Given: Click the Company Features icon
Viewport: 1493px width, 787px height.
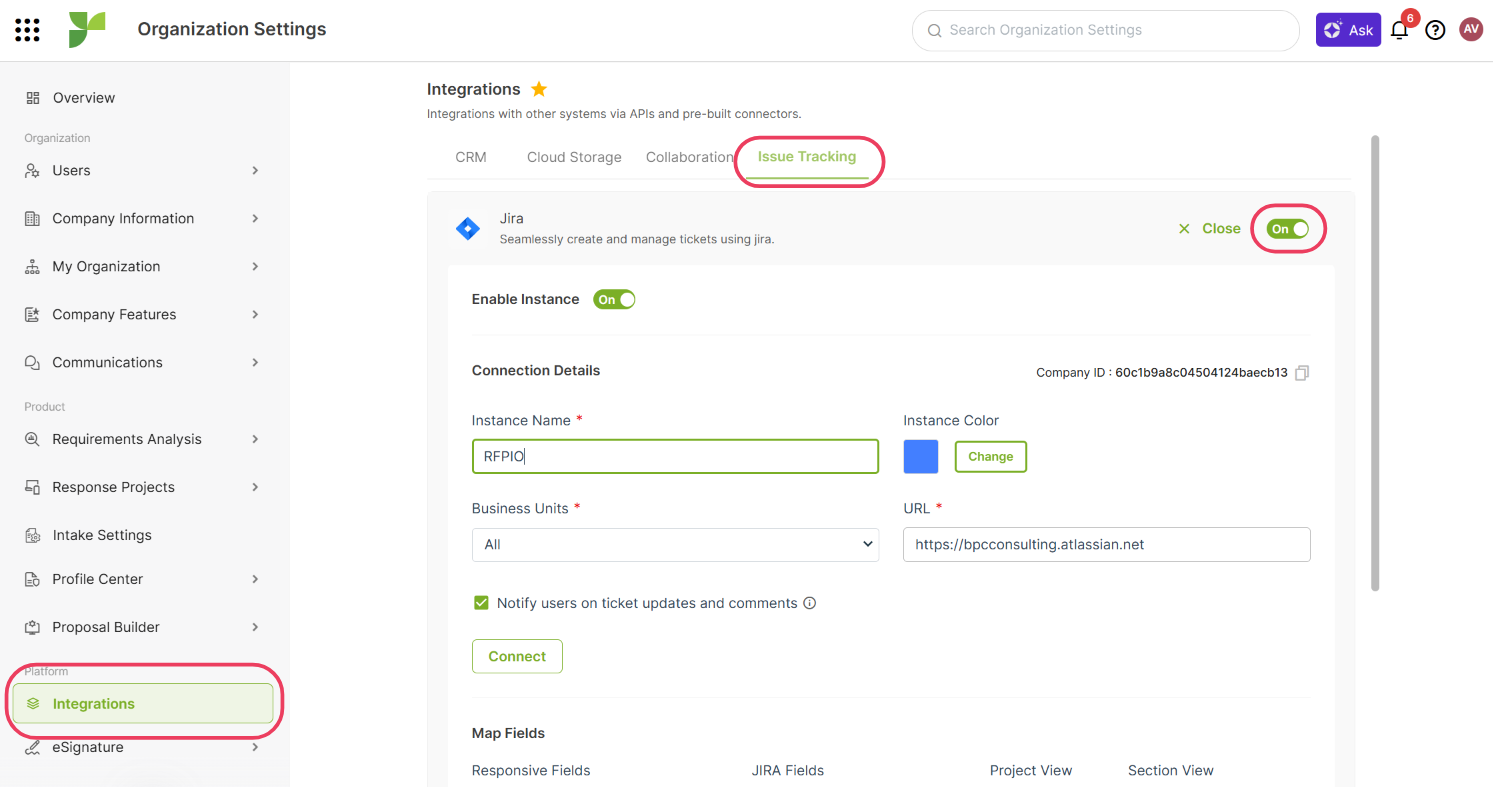Looking at the screenshot, I should [x=32, y=315].
